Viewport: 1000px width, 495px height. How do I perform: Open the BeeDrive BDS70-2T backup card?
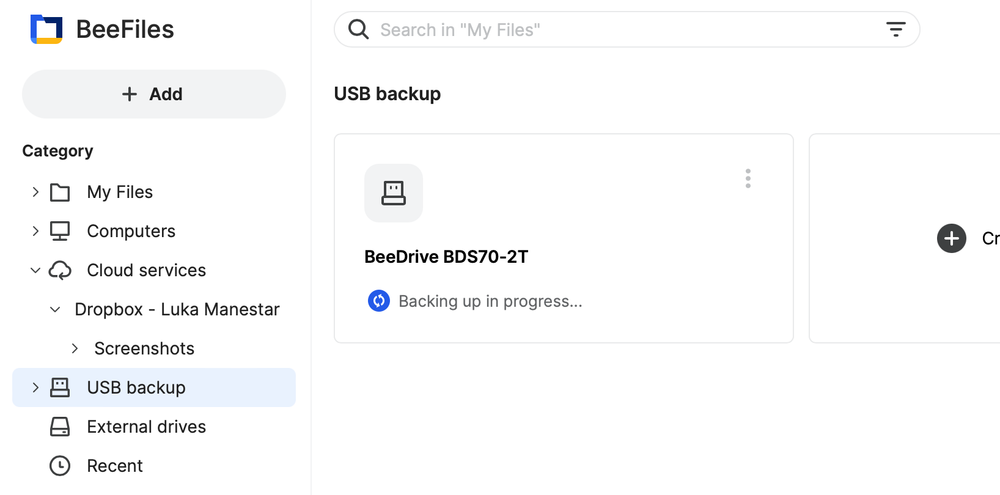[x=564, y=238]
